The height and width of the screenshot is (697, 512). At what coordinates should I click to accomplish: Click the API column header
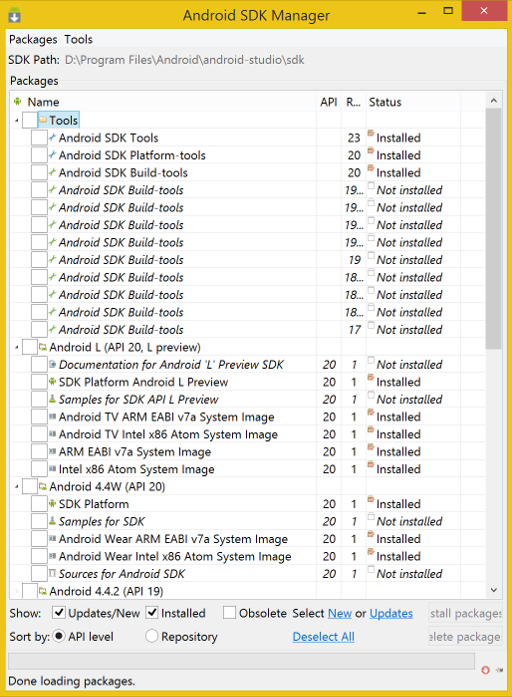click(x=329, y=102)
